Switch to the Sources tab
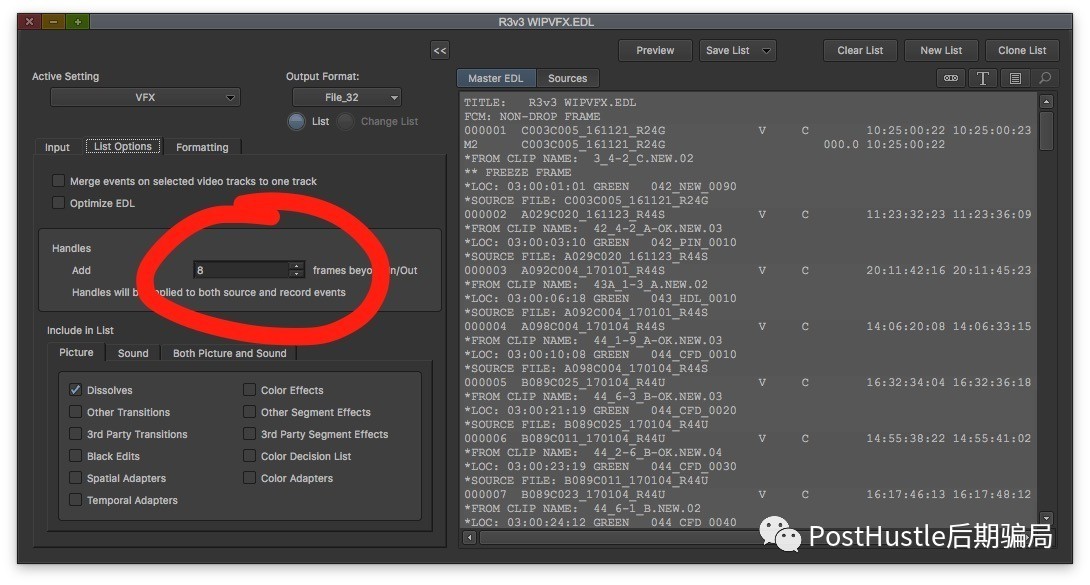The image size is (1090, 585). [x=567, y=78]
